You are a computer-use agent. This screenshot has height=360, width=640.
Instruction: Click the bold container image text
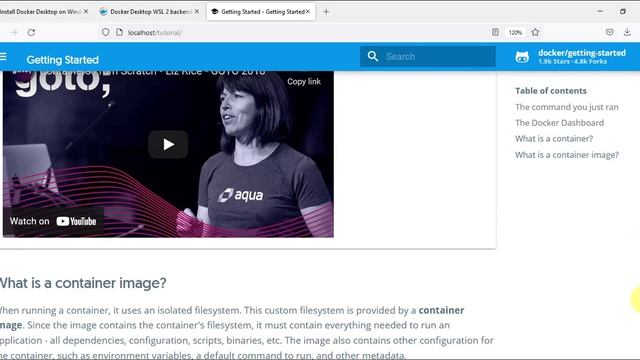coord(441,310)
